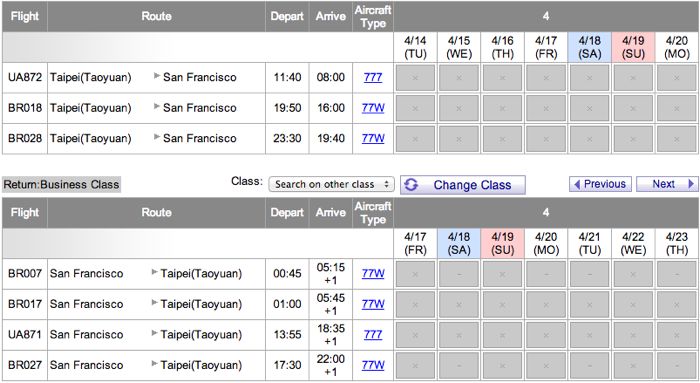Click 4/18 (SA) outbound date header
Screen dimensions: 700x383
pos(589,47)
